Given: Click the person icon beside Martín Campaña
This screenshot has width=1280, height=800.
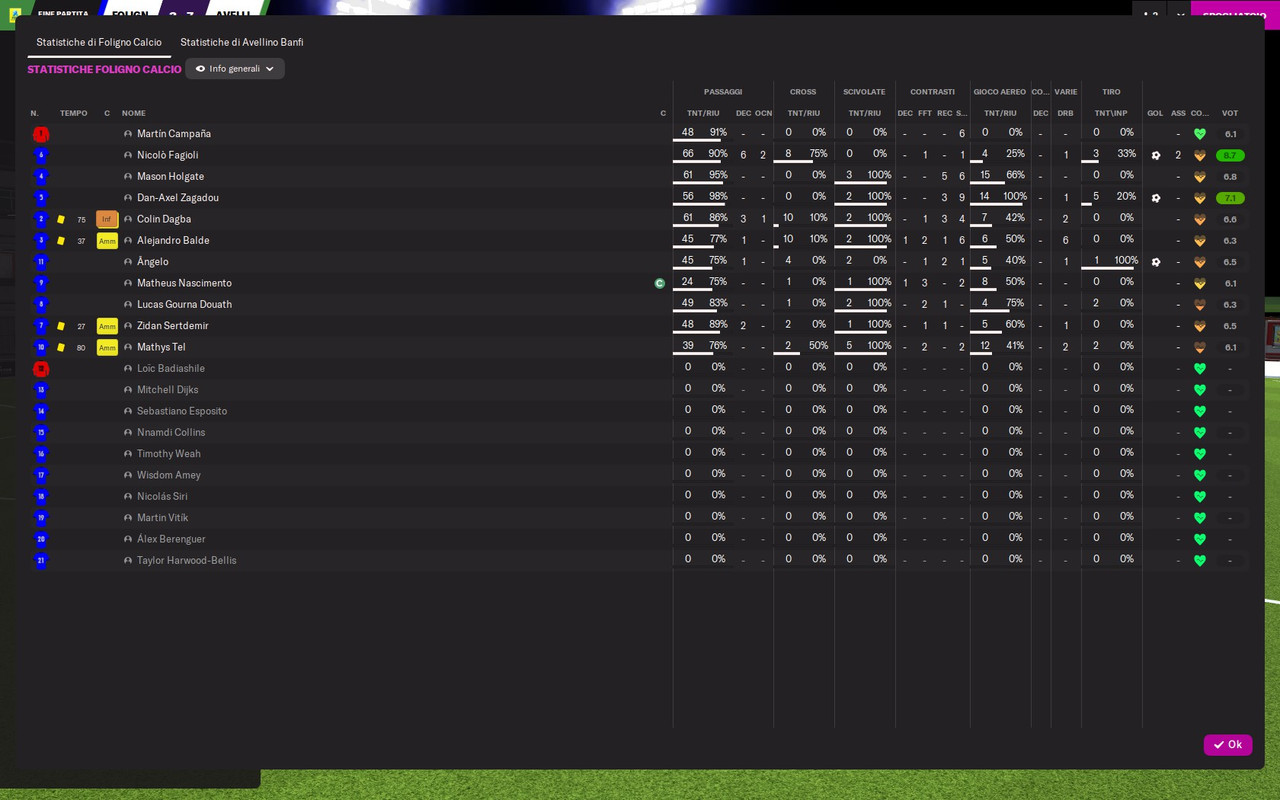Looking at the screenshot, I should click(128, 134).
